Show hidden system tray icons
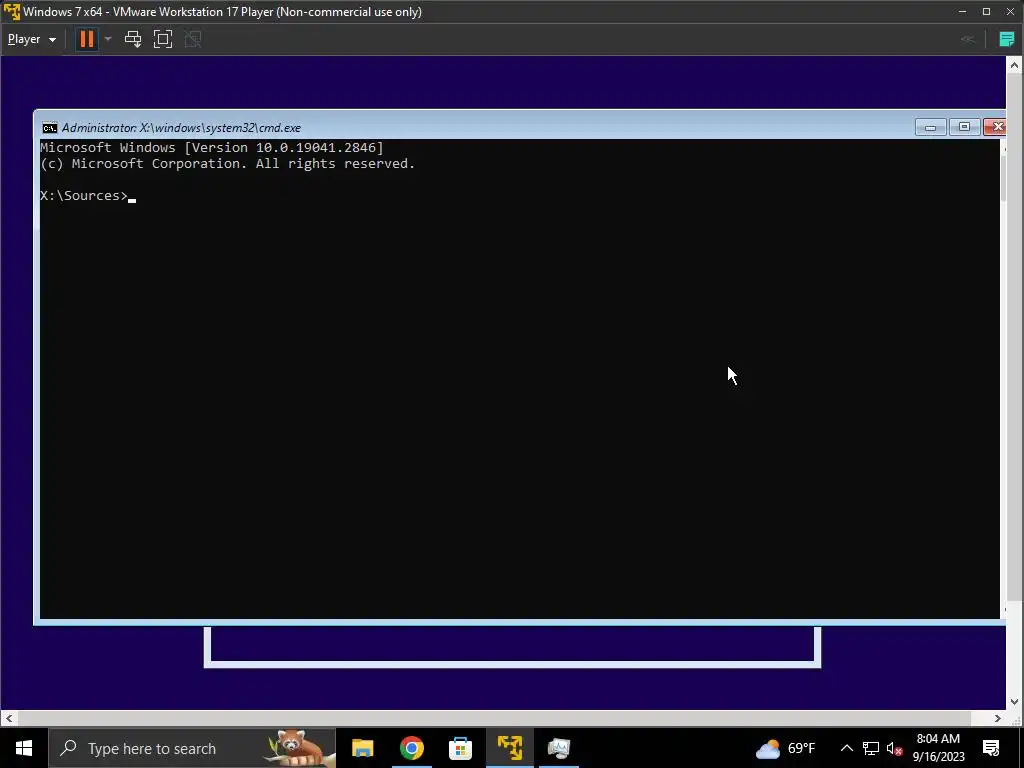The height and width of the screenshot is (768, 1024). (x=846, y=748)
